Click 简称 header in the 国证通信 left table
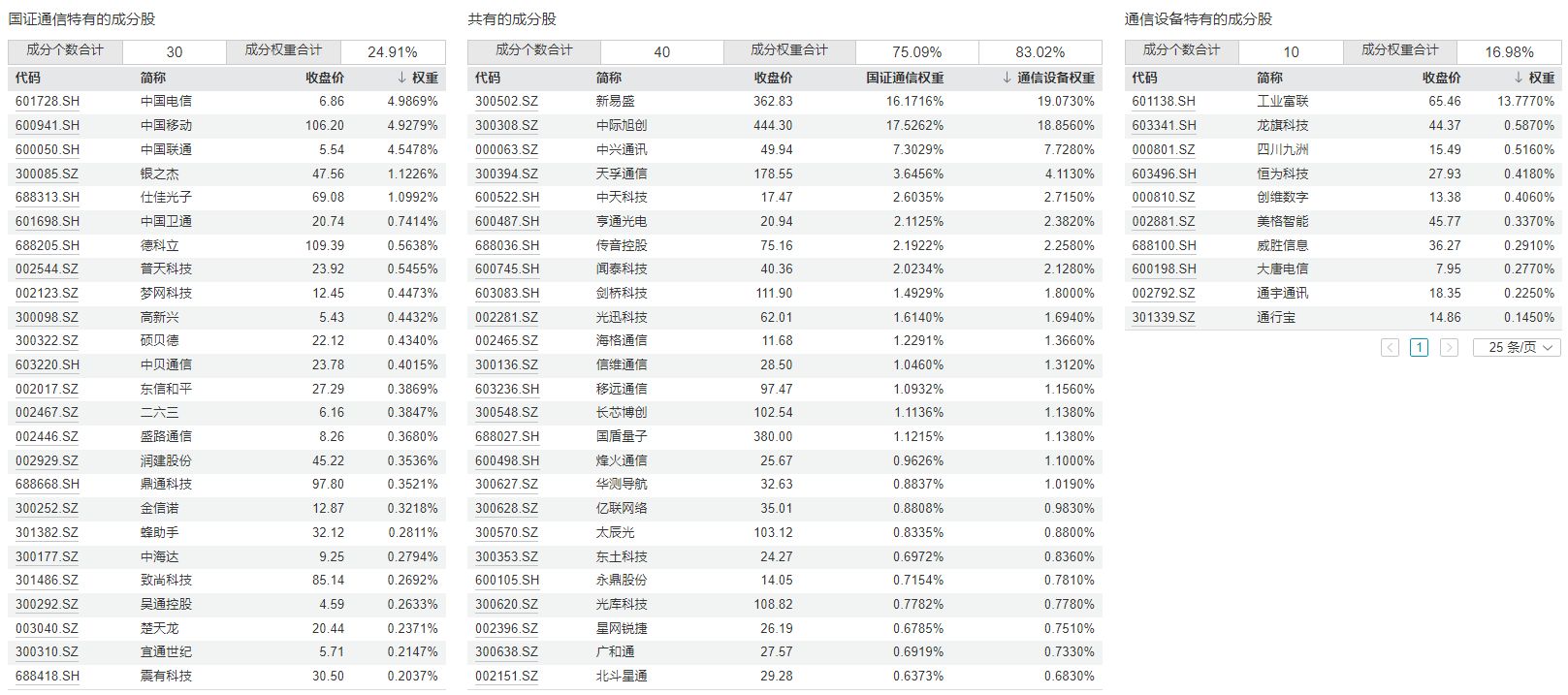This screenshot has height=695, width=1568. pos(153,78)
